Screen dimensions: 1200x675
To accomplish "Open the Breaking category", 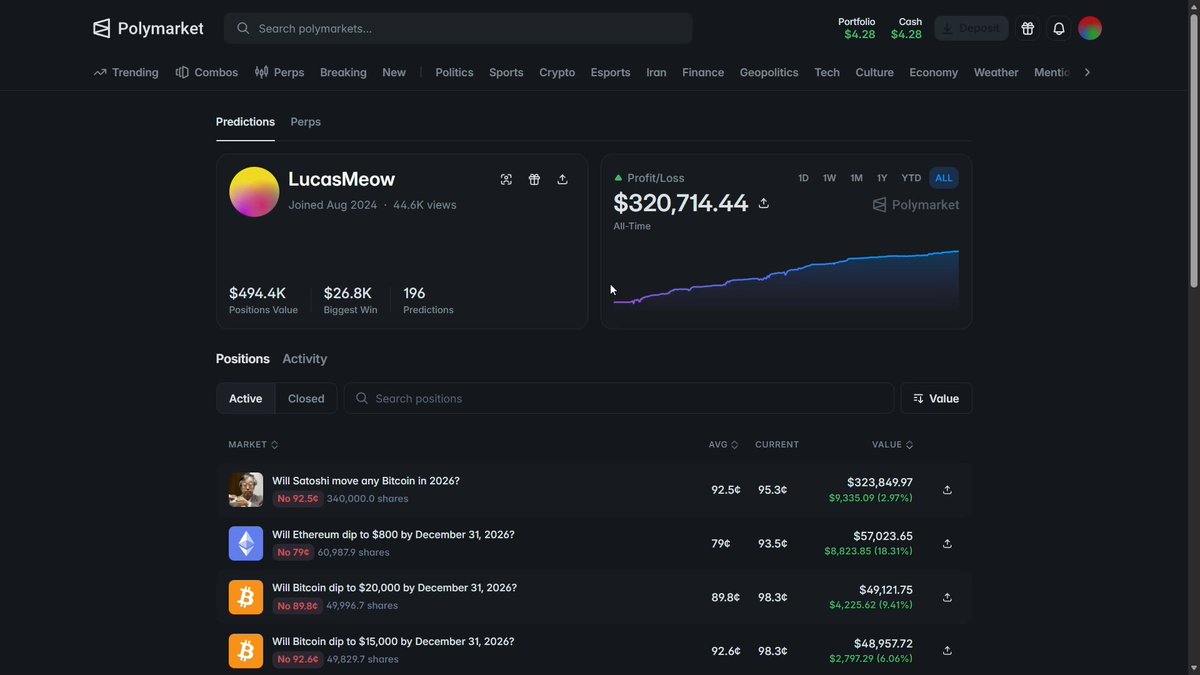I will click(343, 72).
